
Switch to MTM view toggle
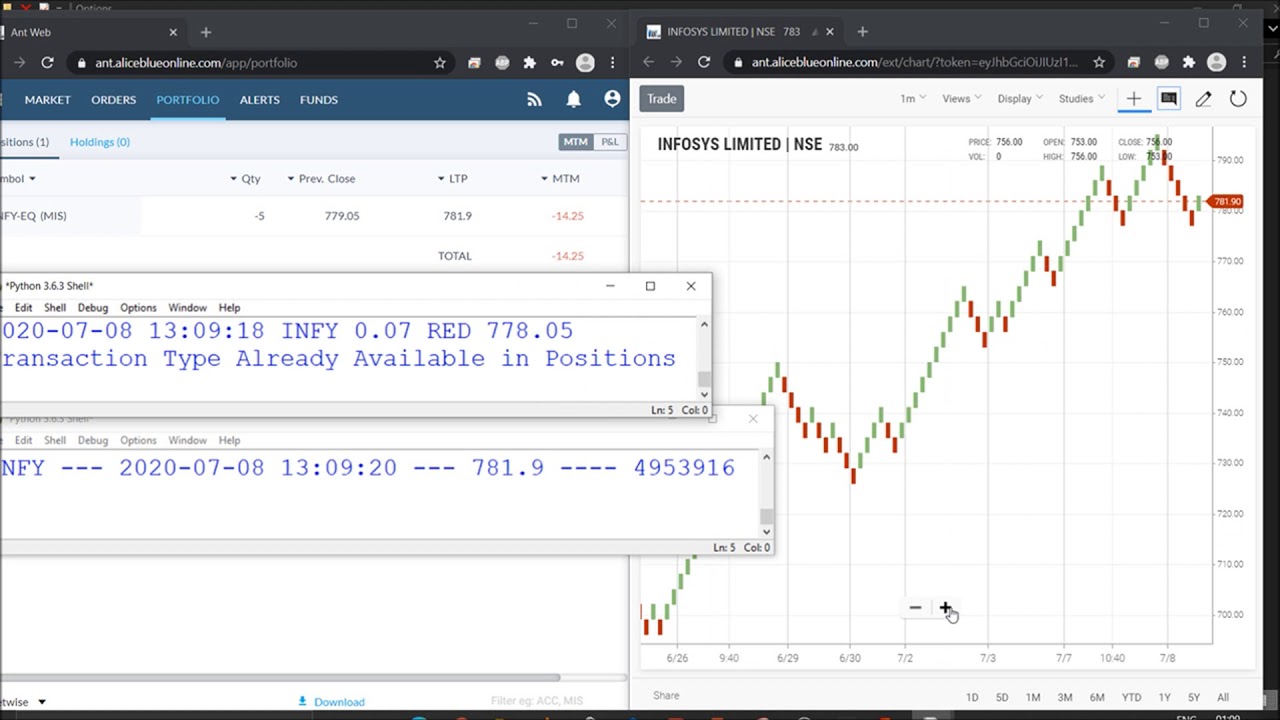pos(575,142)
